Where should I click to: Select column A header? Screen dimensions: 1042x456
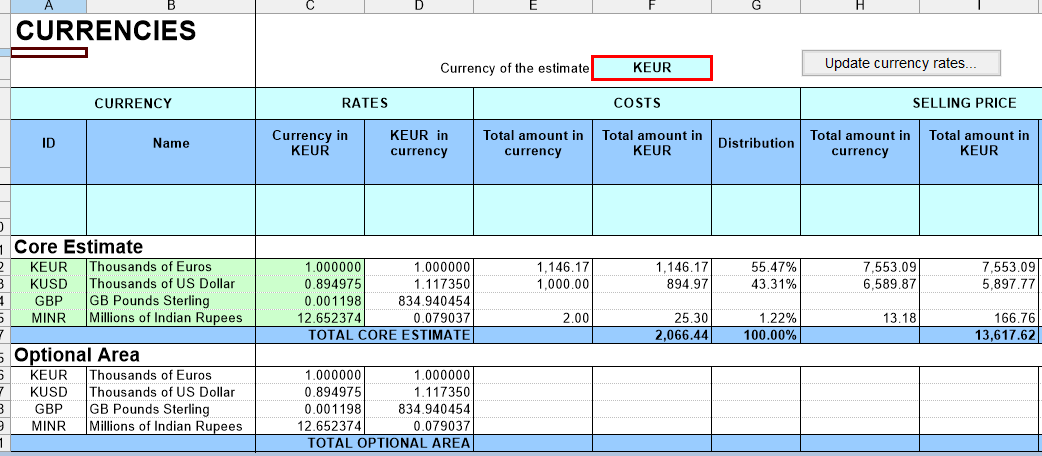(49, 6)
